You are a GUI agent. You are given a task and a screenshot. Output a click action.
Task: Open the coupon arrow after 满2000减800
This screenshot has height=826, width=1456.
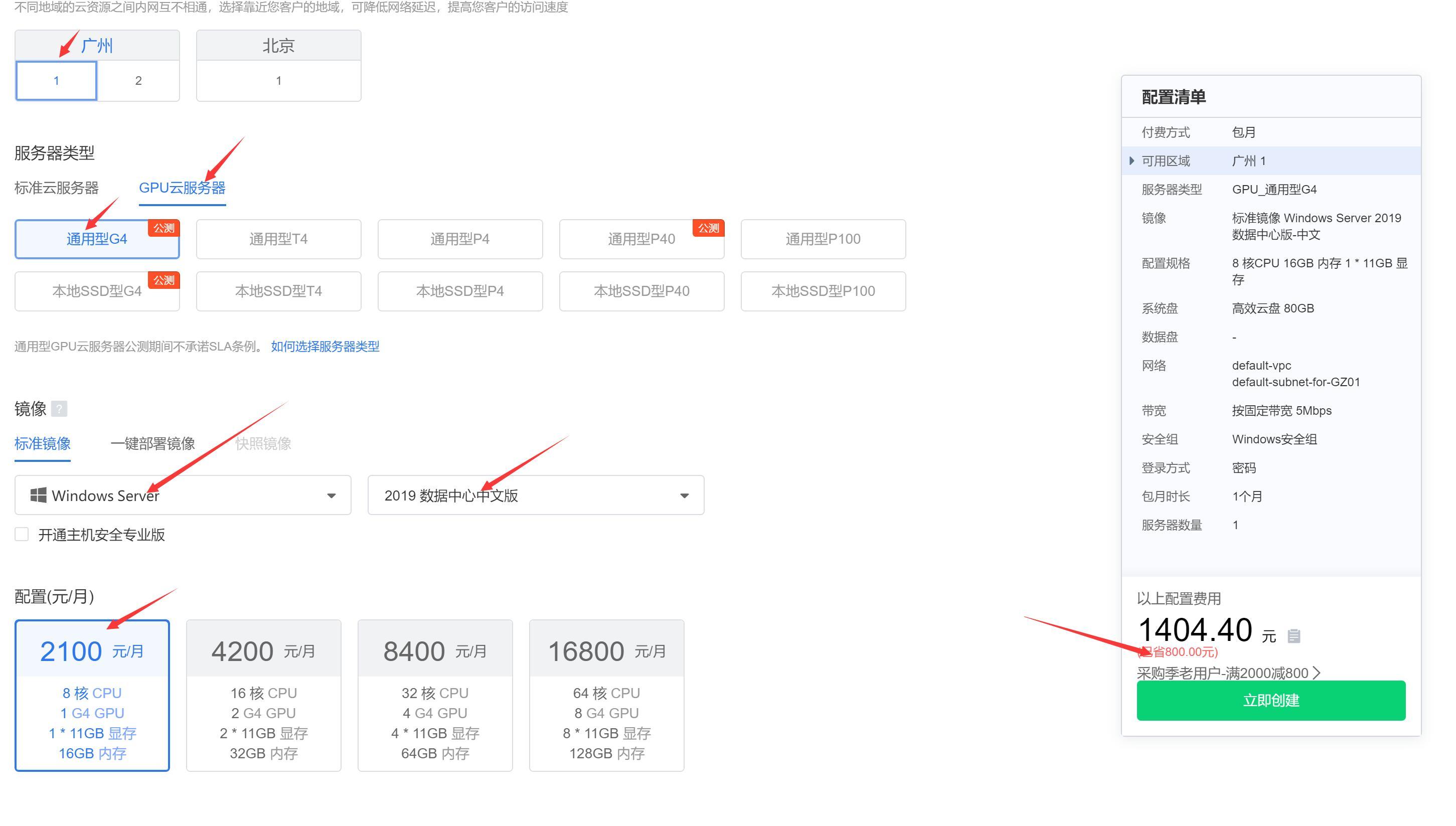tap(1317, 674)
